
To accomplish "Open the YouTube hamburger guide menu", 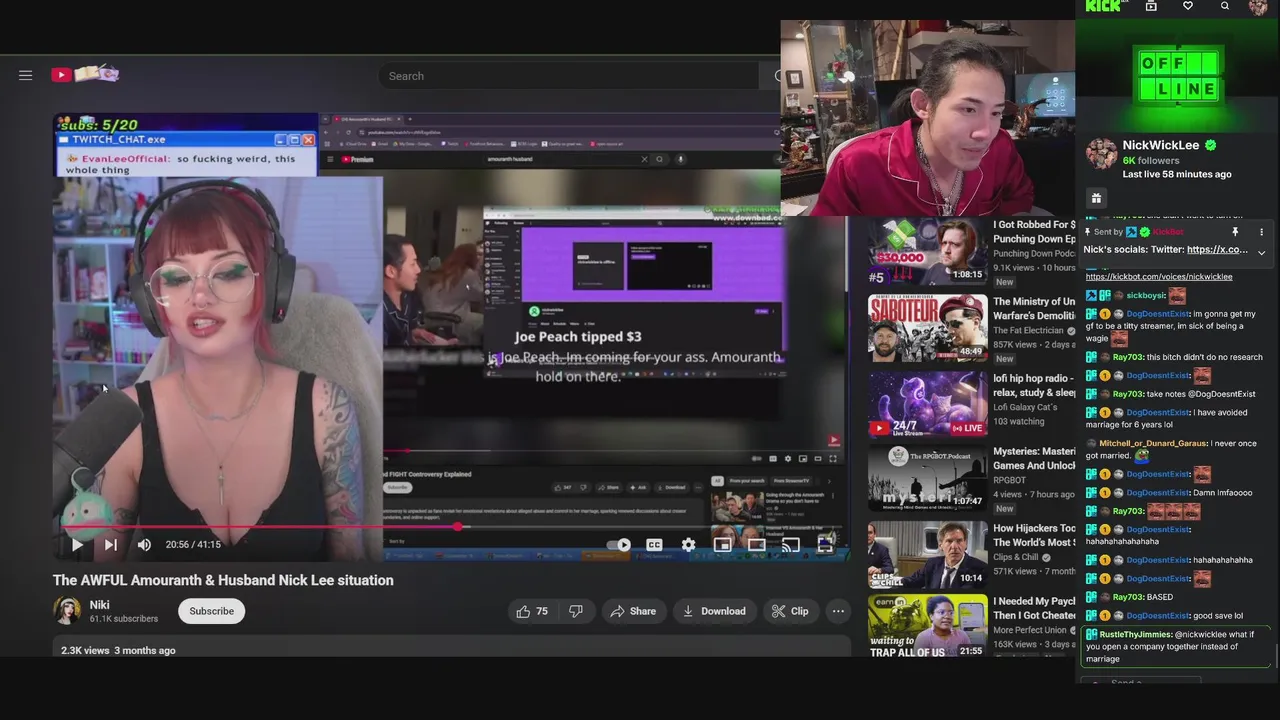I will click(26, 75).
